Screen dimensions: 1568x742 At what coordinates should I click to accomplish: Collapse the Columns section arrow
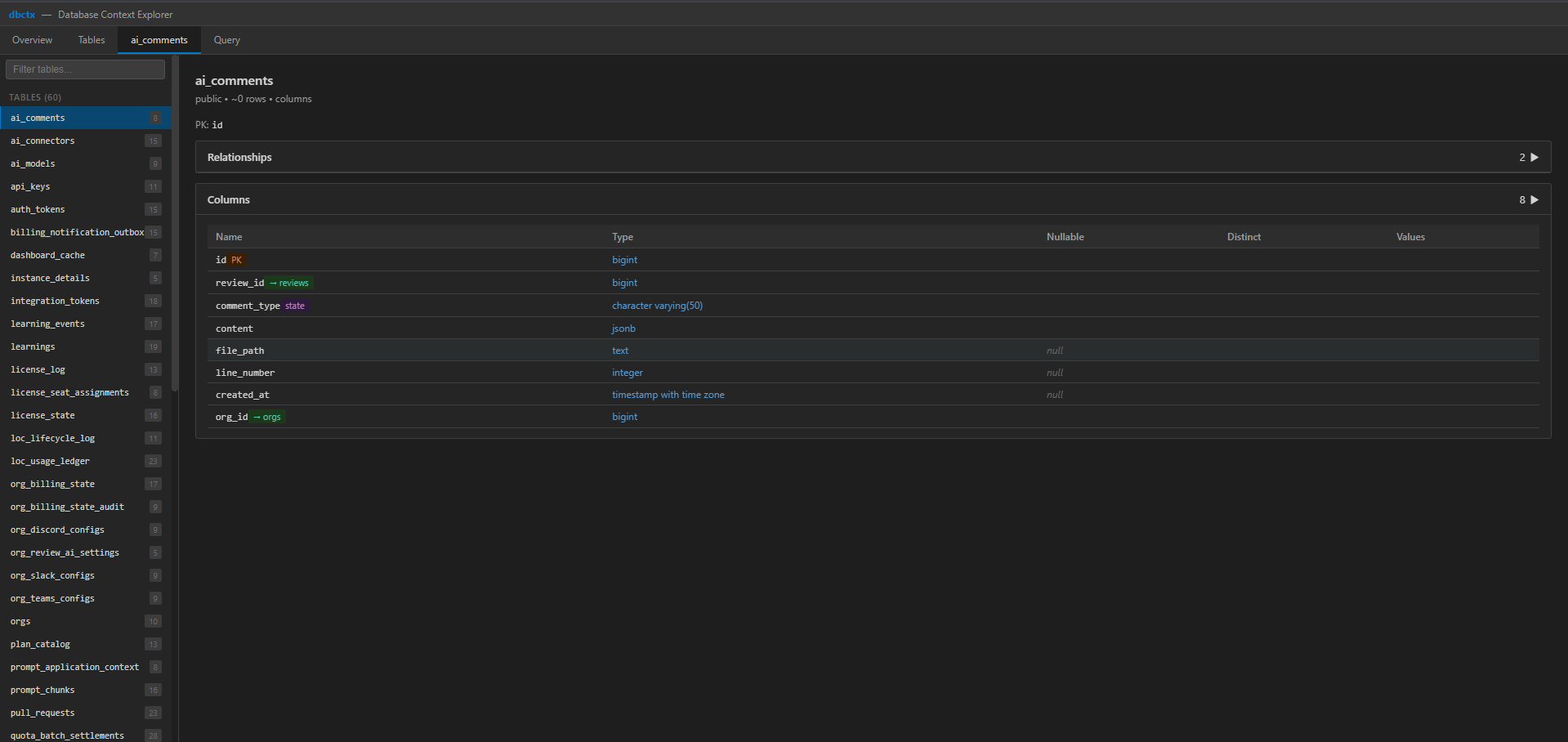pos(1534,199)
